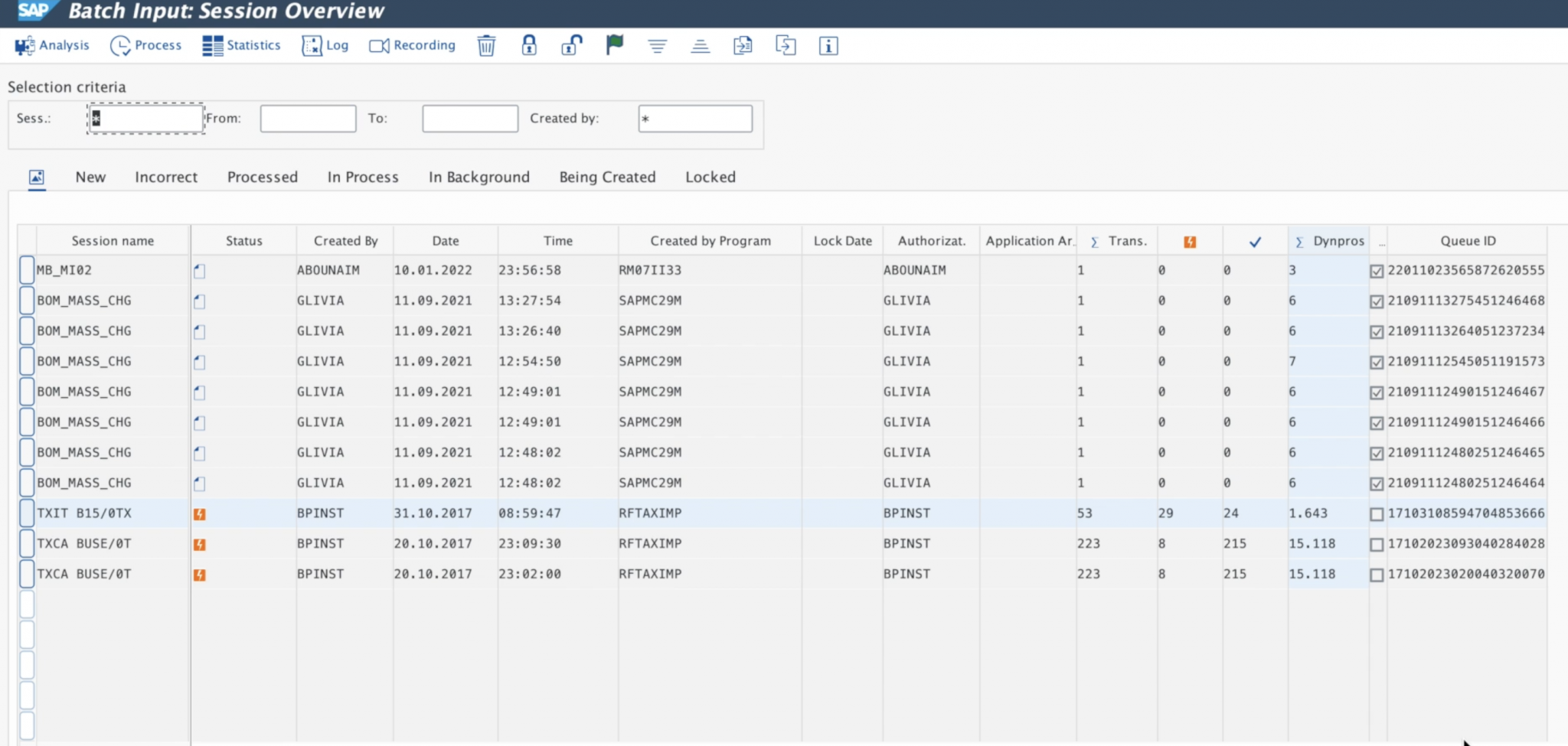Open the Statistics view
The image size is (1568, 746).
pyautogui.click(x=241, y=46)
